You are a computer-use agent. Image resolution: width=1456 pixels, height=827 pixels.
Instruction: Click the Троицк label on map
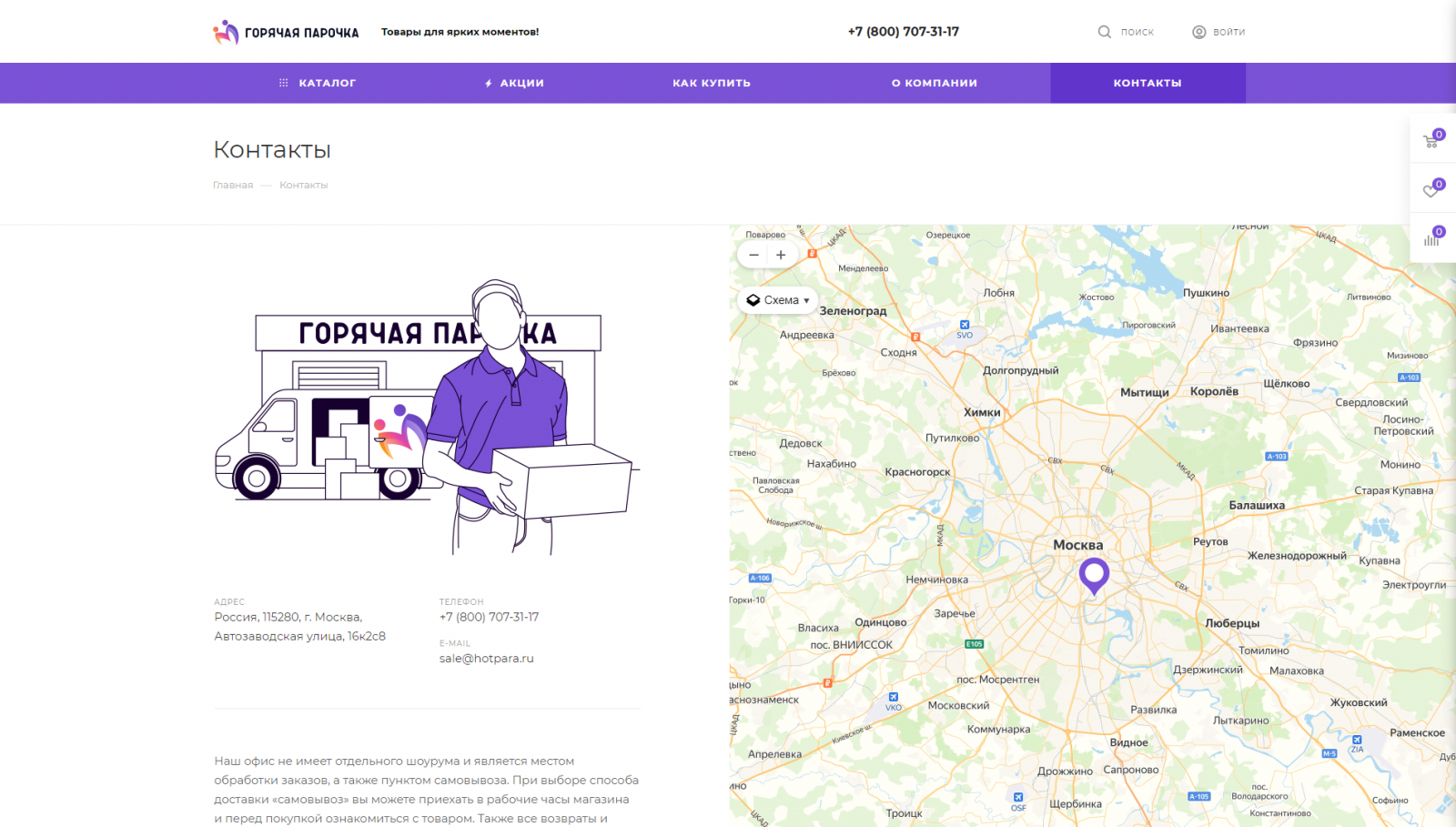click(x=904, y=813)
